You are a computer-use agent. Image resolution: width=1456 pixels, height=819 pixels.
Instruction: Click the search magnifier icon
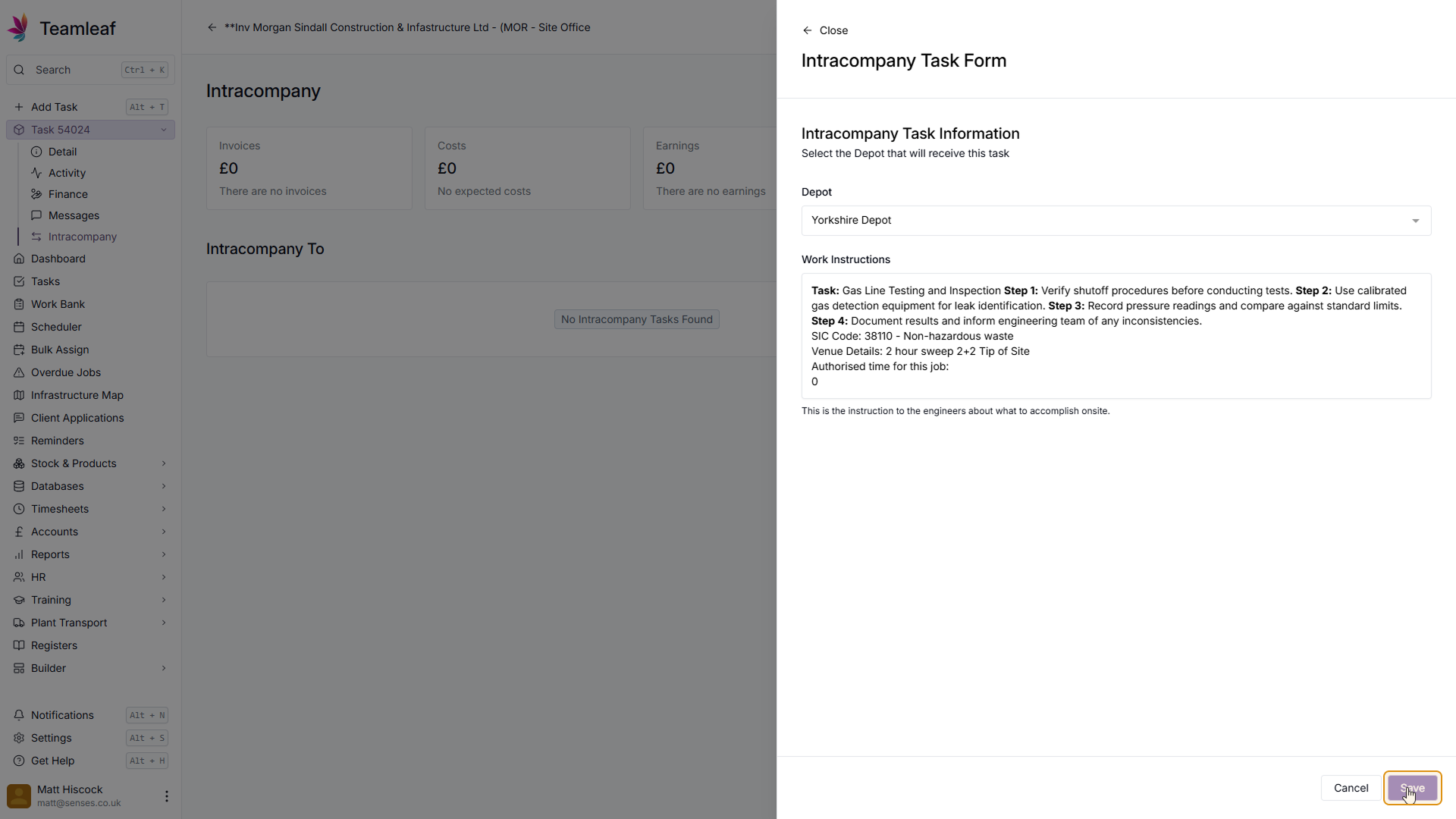tap(19, 70)
